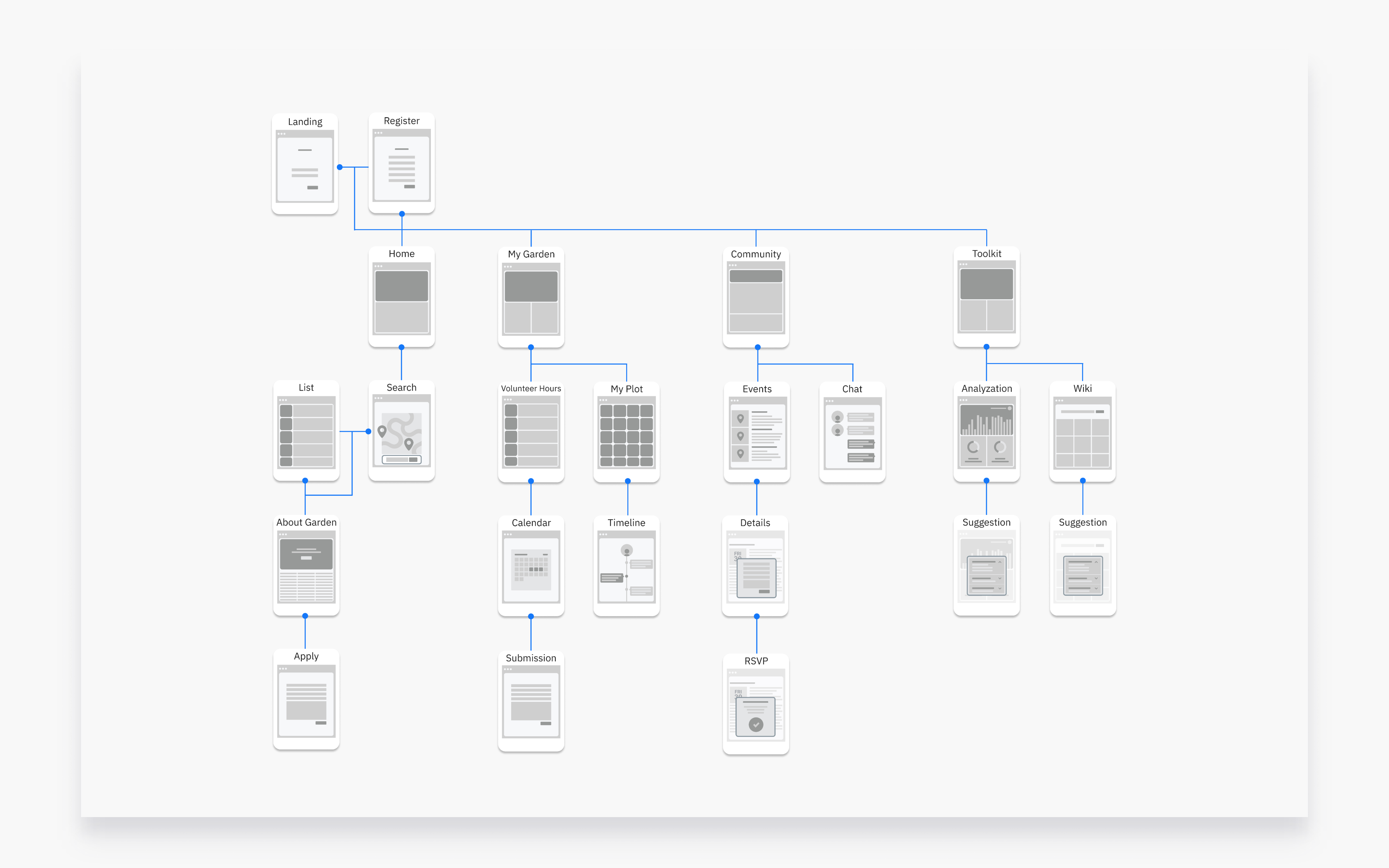Select the Toolkit wireframe thumbnail
The height and width of the screenshot is (868, 1389).
tap(987, 297)
